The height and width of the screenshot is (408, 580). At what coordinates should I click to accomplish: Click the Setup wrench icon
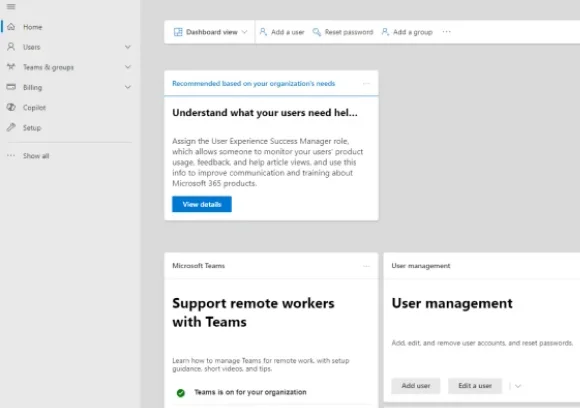pos(11,127)
